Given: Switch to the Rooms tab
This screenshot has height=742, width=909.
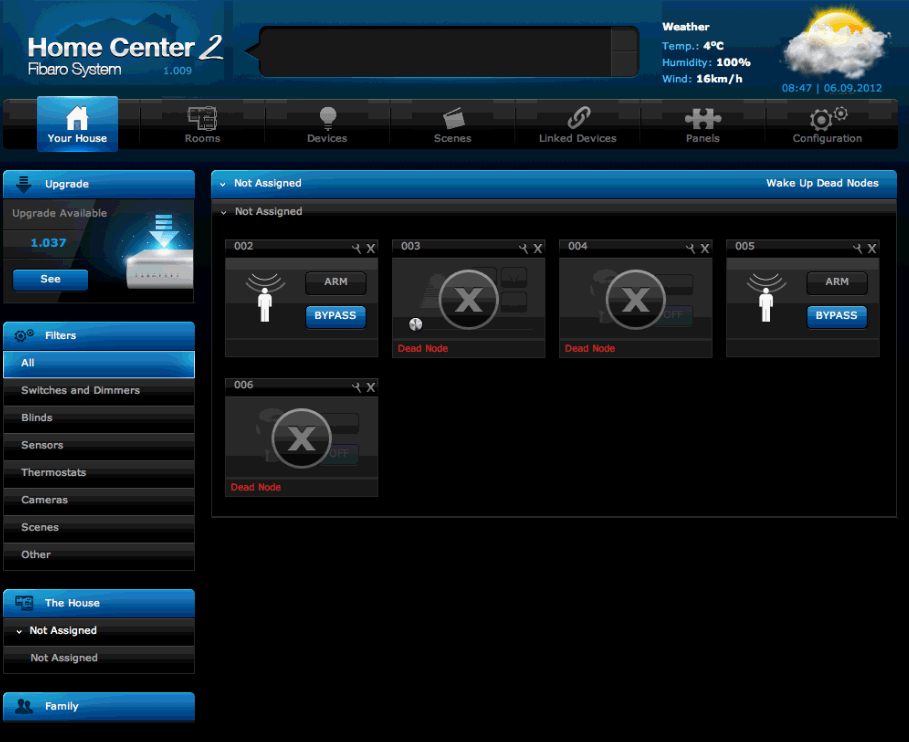Looking at the screenshot, I should coord(202,125).
